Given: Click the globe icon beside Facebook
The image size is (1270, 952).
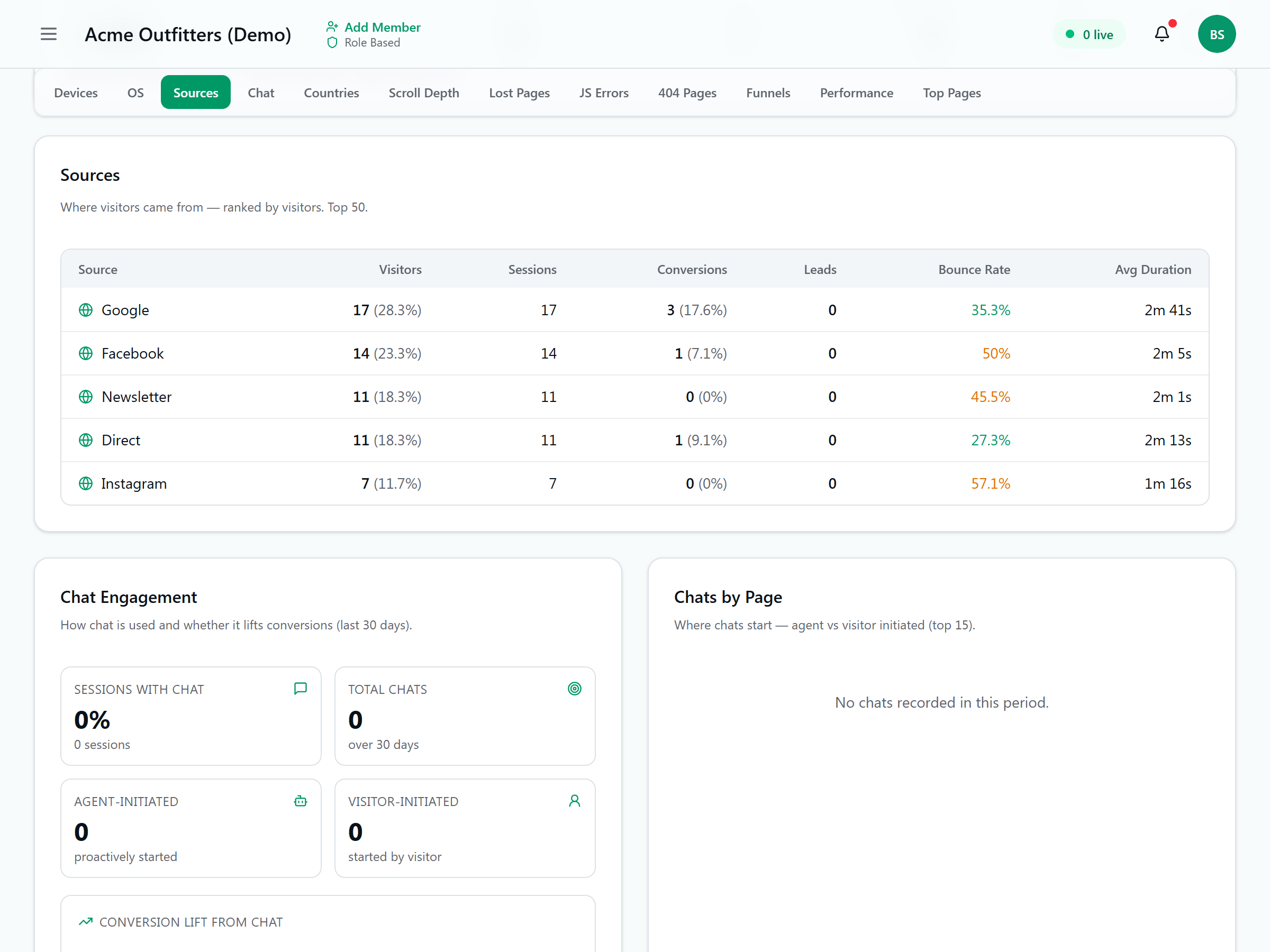Looking at the screenshot, I should point(86,353).
